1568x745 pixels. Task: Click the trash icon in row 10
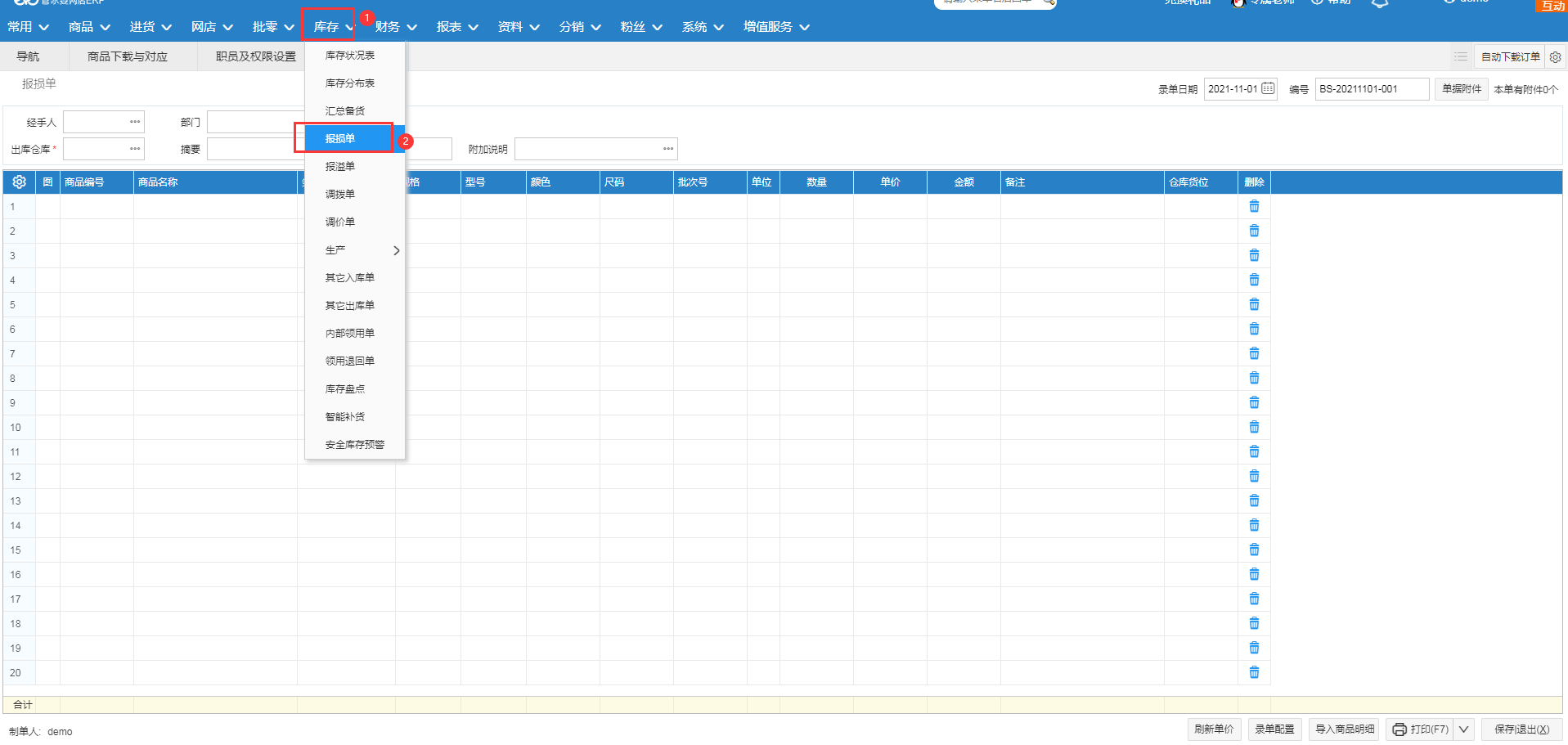coord(1254,427)
